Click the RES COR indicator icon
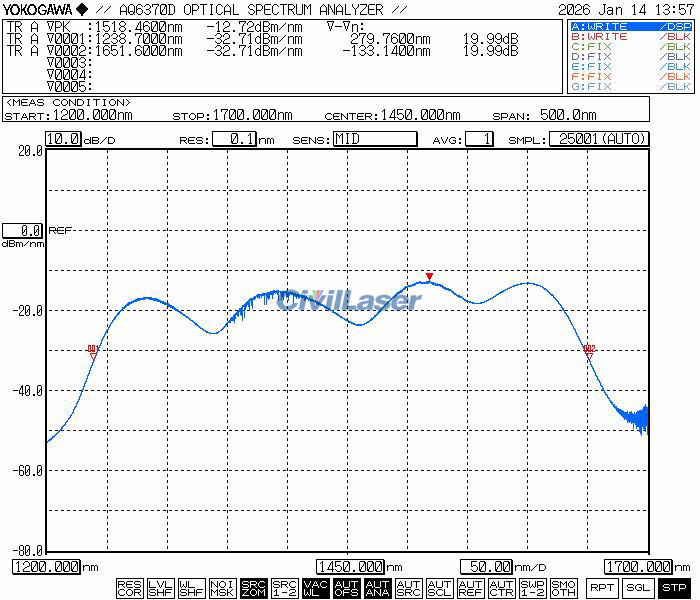700x600 pixels. tap(129, 589)
